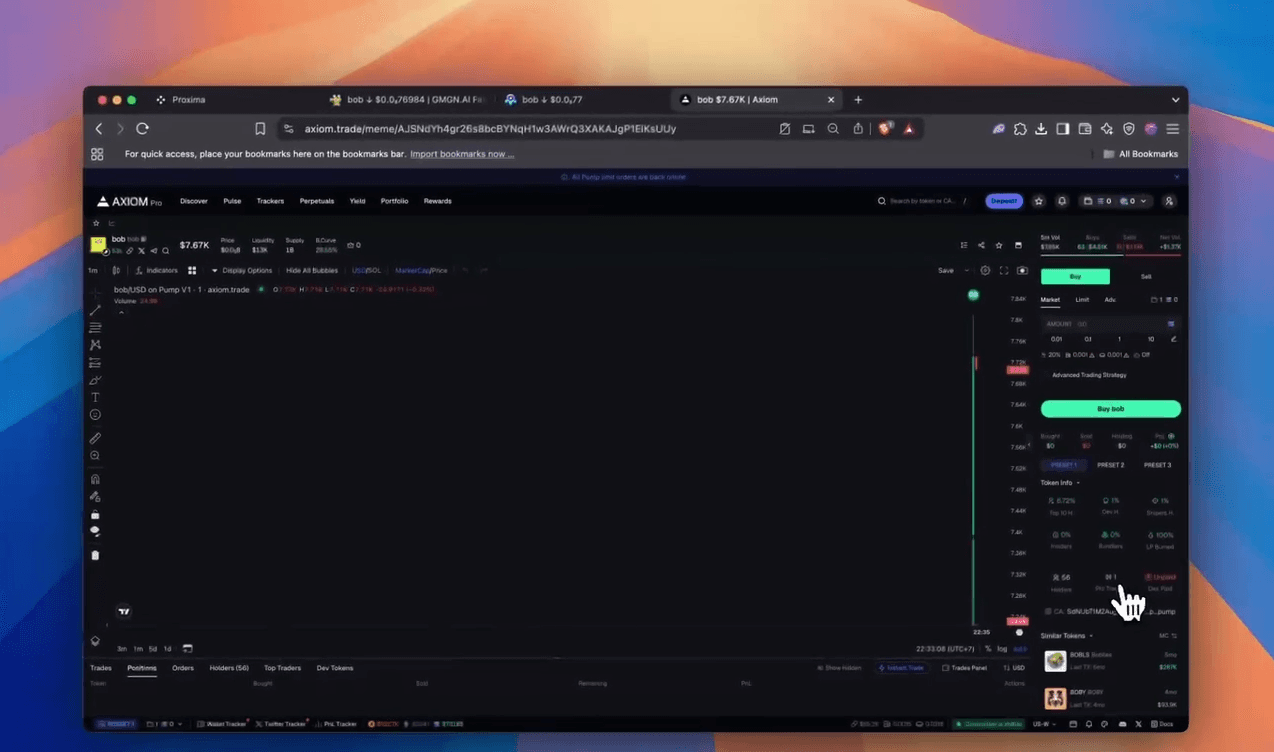This screenshot has width=1274, height=752.
Task: Open Display Options dropdown
Action: 242,270
